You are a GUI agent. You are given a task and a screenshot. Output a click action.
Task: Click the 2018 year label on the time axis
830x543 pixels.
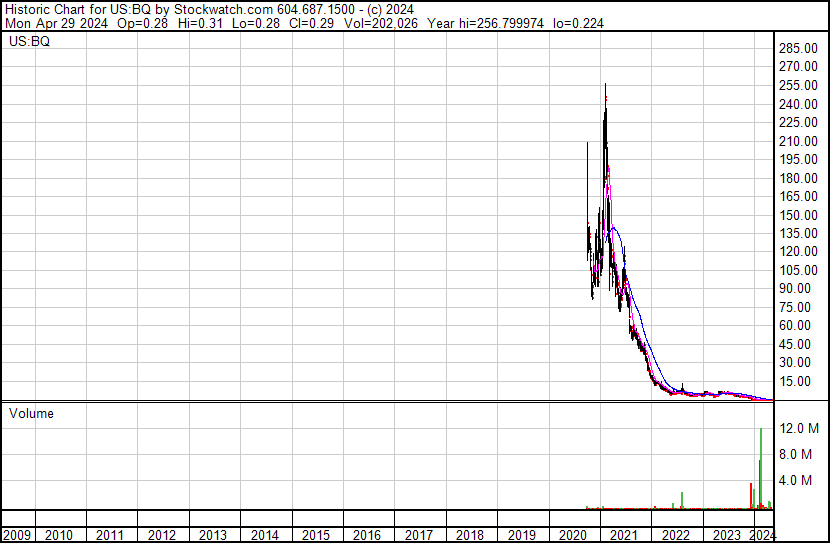(x=470, y=535)
